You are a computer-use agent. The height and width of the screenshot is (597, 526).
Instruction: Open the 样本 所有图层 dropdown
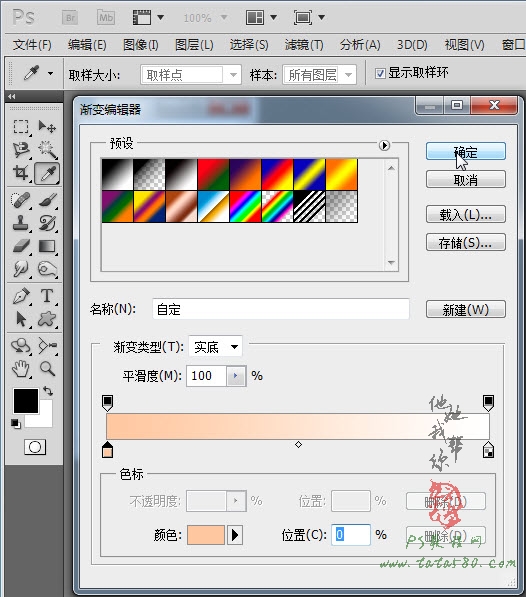click(x=320, y=75)
